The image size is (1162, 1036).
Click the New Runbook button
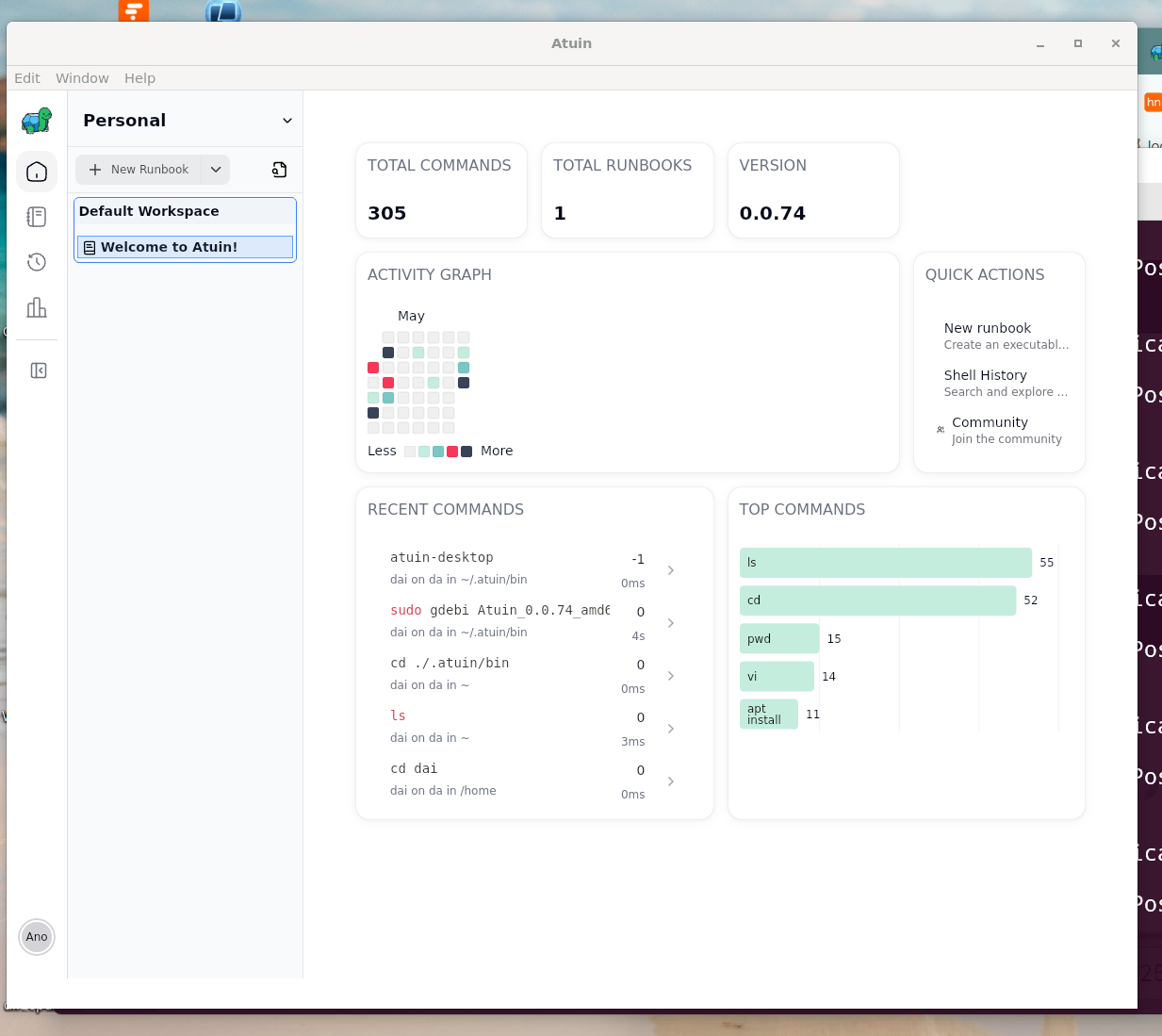[139, 170]
